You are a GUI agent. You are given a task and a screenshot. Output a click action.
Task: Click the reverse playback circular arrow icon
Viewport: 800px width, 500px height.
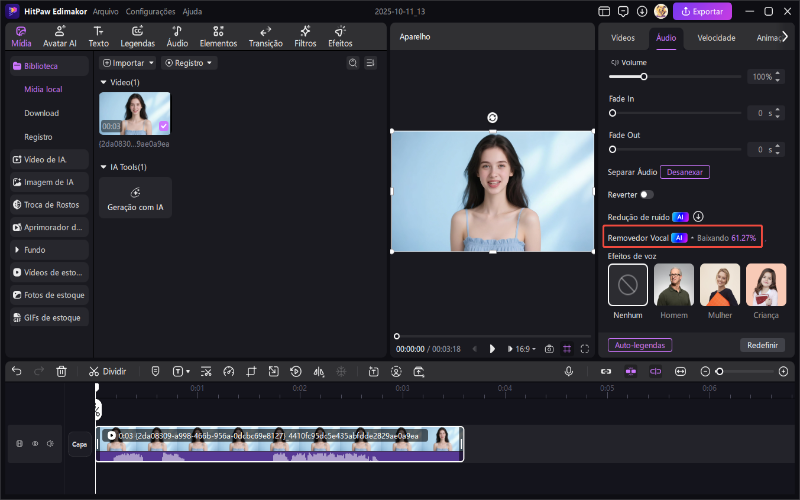(296, 371)
